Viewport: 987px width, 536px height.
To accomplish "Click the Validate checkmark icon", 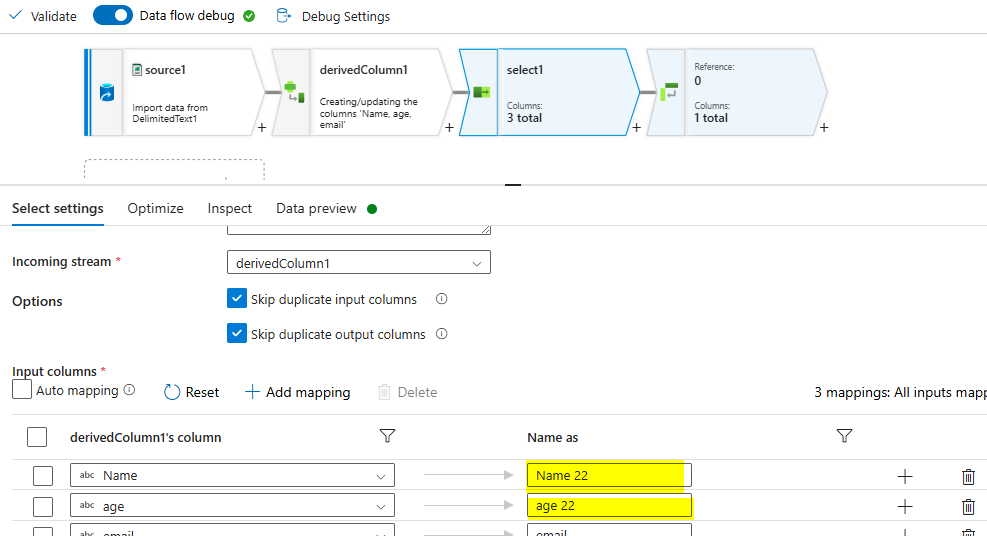I will (15, 15).
